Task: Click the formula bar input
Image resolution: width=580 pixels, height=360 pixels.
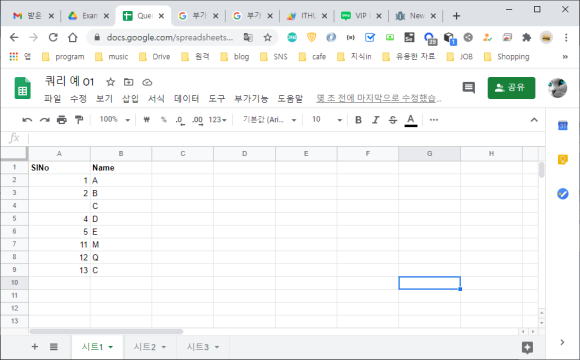Action: pyautogui.click(x=286, y=138)
